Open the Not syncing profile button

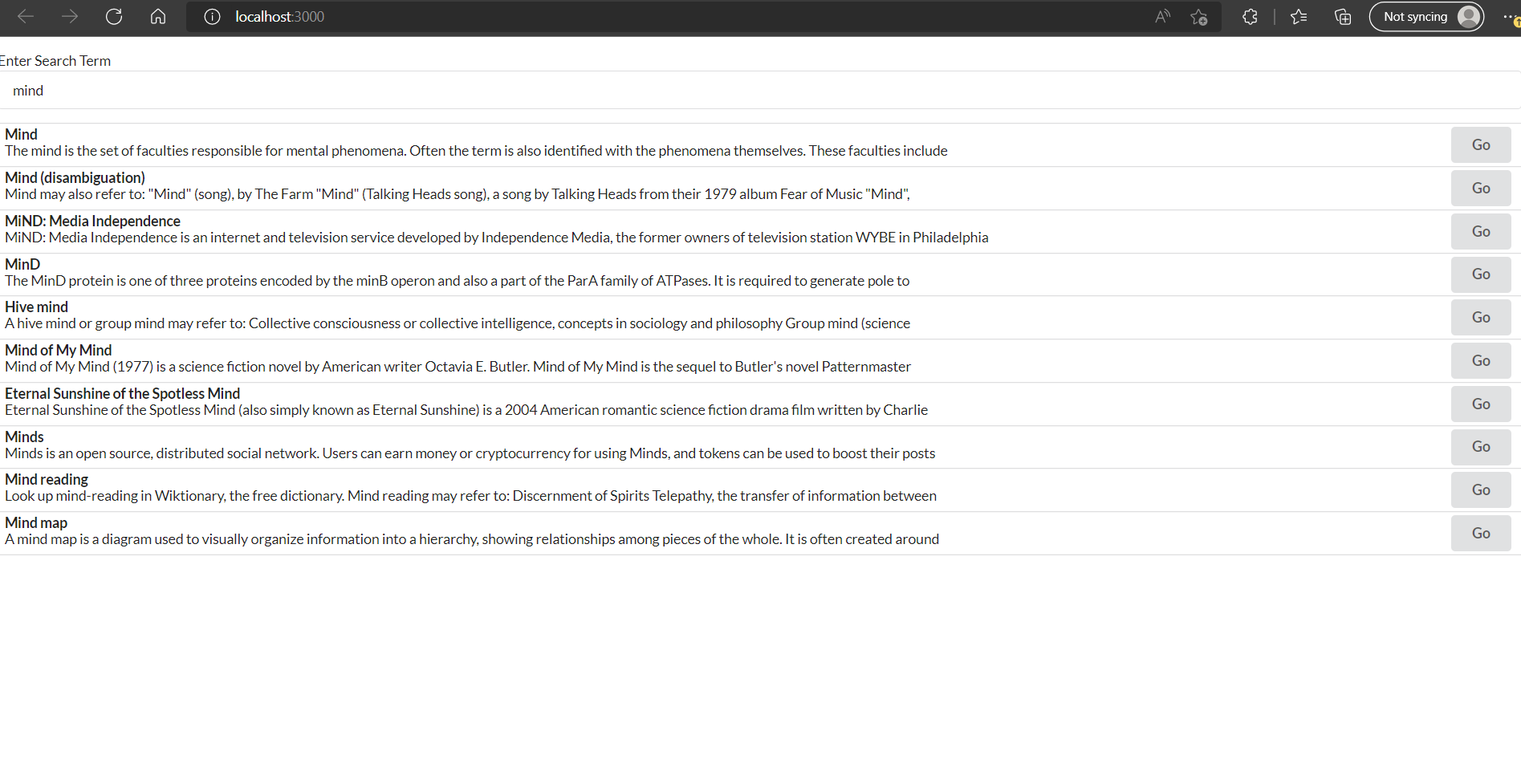coord(1426,17)
